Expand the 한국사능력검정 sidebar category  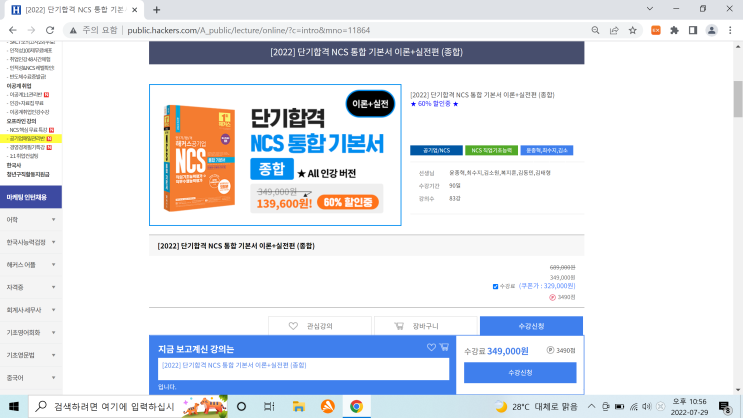[x=31, y=242]
